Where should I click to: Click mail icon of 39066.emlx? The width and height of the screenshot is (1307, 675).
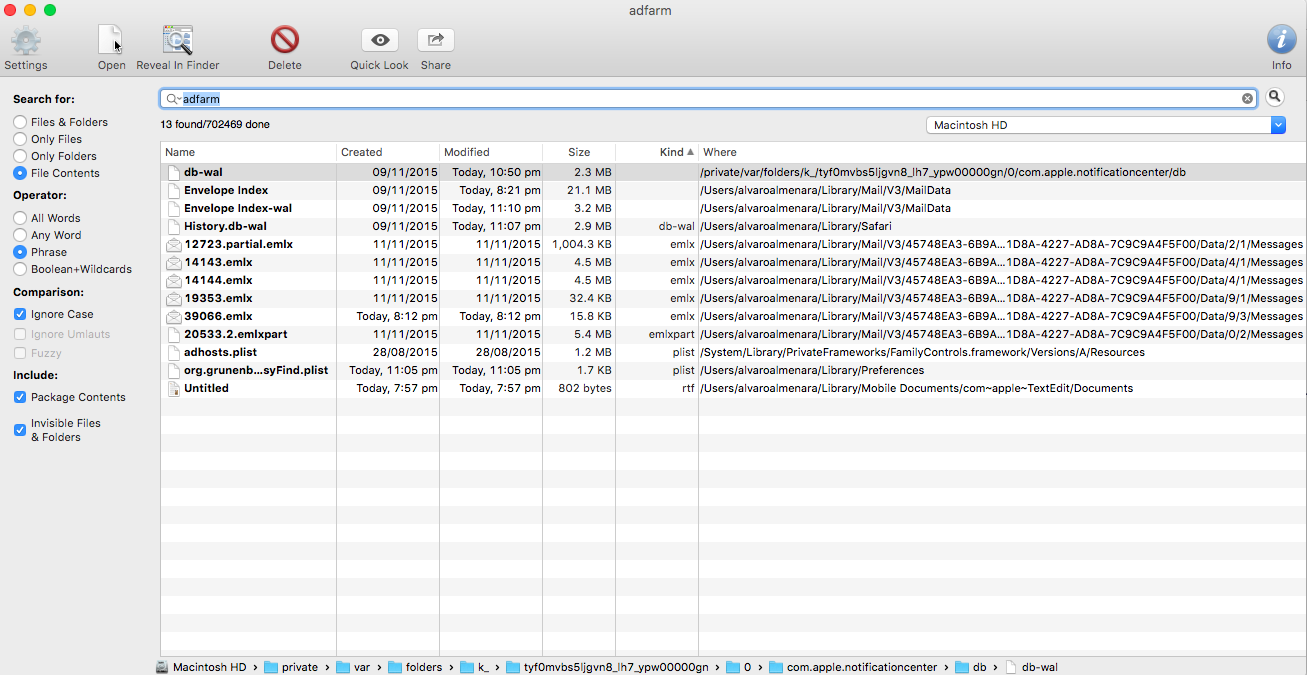coord(173,316)
